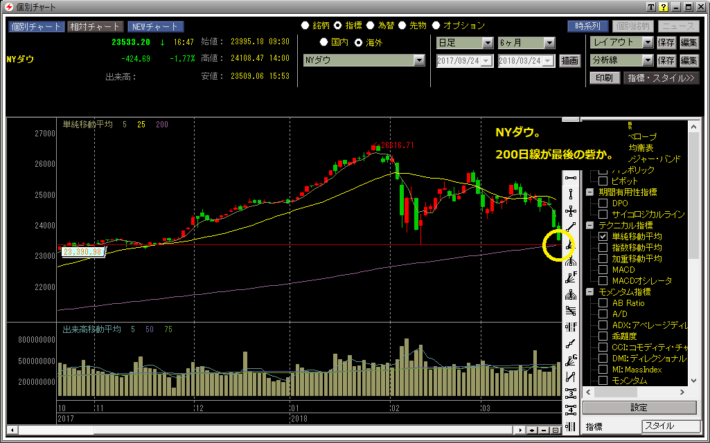This screenshot has width=710, height=443.
Task: Check the 指数移動平均 checkbox
Action: click(x=603, y=247)
